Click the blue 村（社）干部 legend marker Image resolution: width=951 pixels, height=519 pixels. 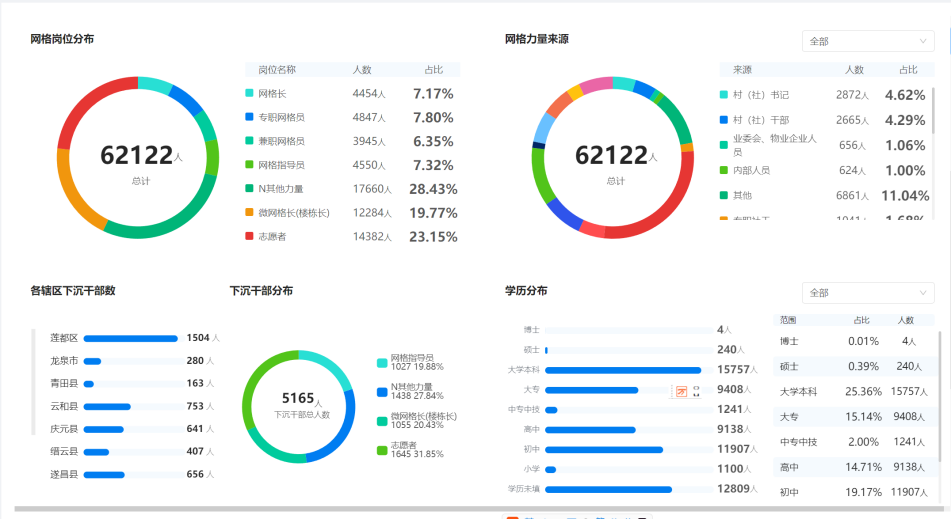(723, 120)
